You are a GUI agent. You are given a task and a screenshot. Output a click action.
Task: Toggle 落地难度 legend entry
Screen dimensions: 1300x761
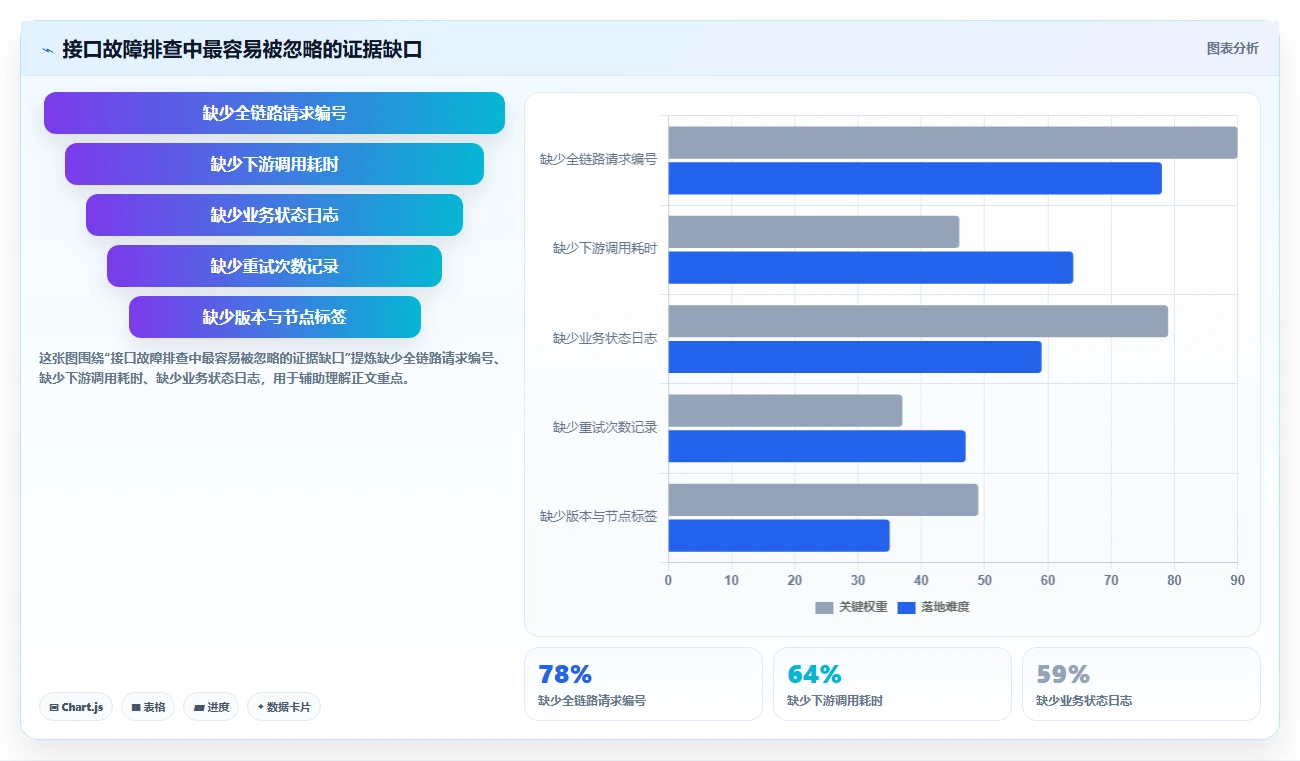tap(933, 607)
